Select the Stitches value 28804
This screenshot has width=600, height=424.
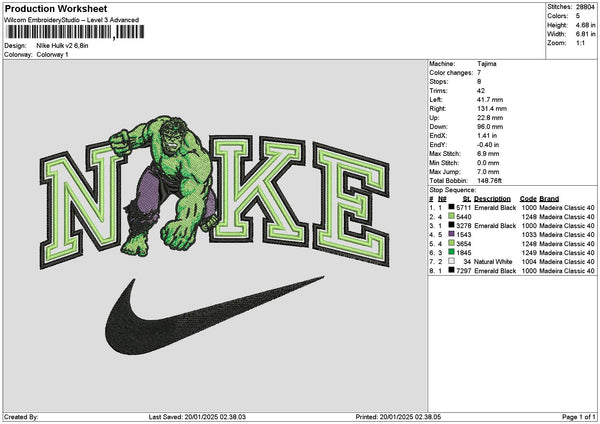click(585, 7)
